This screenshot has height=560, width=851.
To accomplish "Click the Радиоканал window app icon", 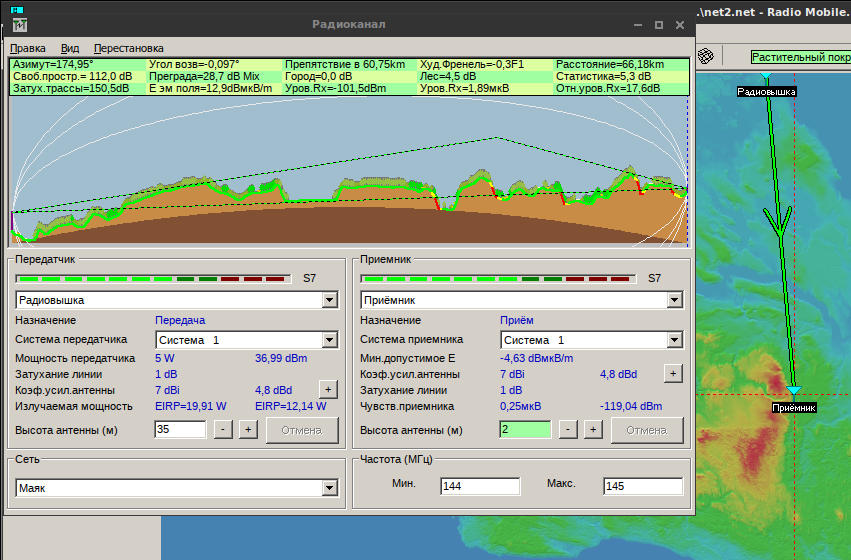I will (20, 24).
